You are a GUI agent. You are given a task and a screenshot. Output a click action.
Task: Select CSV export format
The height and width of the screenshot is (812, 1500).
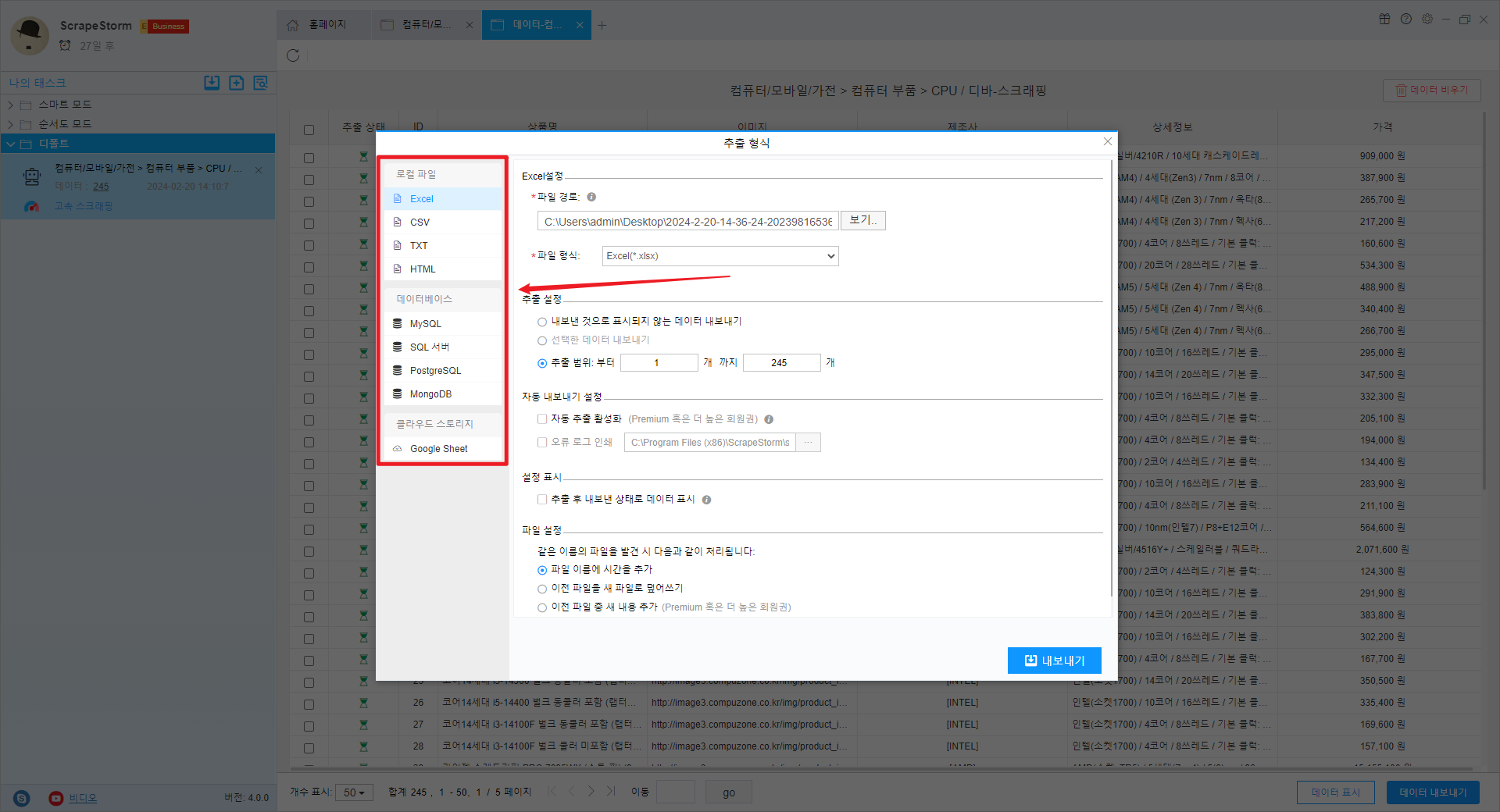pyautogui.click(x=443, y=223)
